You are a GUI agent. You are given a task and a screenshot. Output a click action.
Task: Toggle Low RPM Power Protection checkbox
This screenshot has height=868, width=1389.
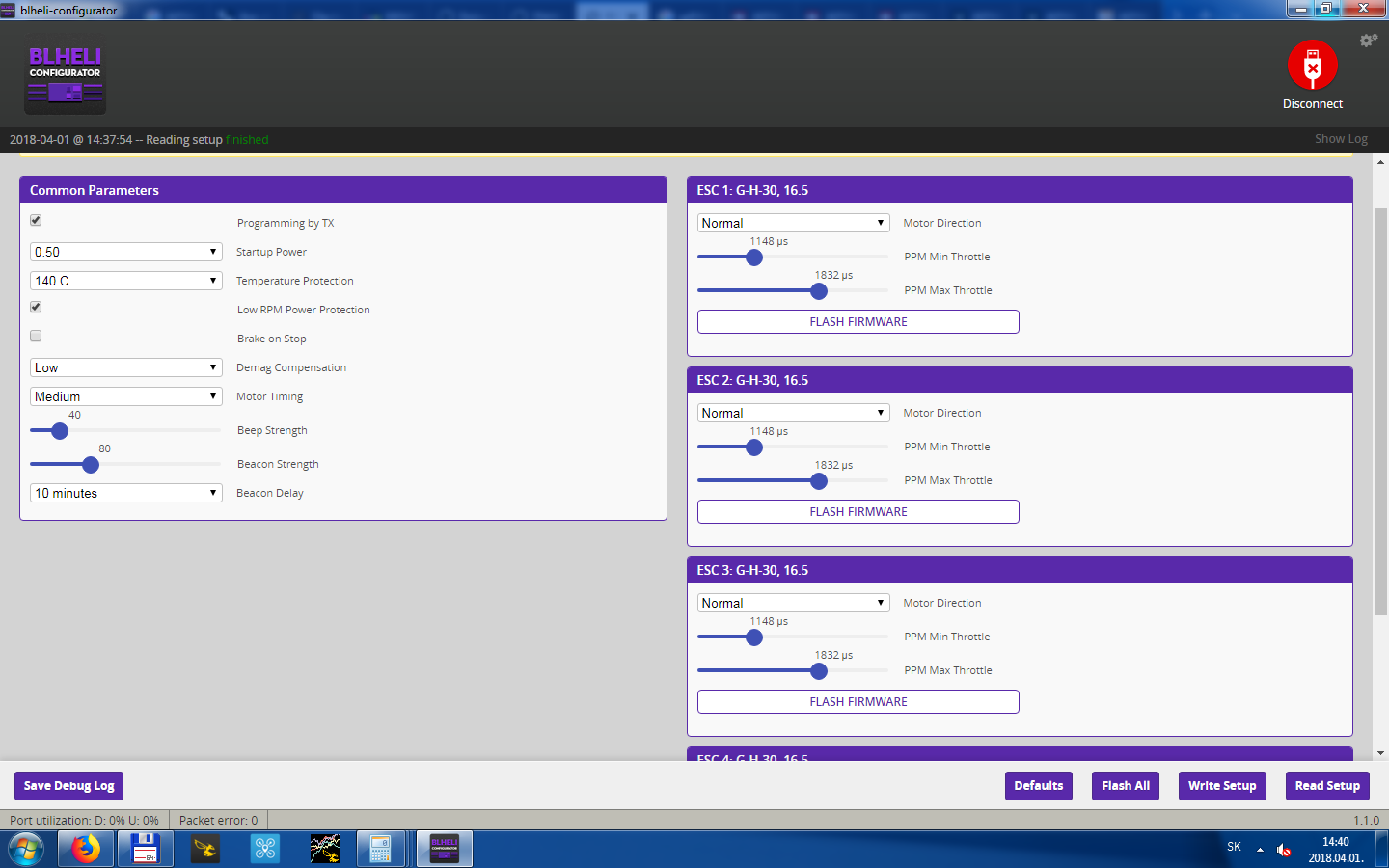point(36,307)
